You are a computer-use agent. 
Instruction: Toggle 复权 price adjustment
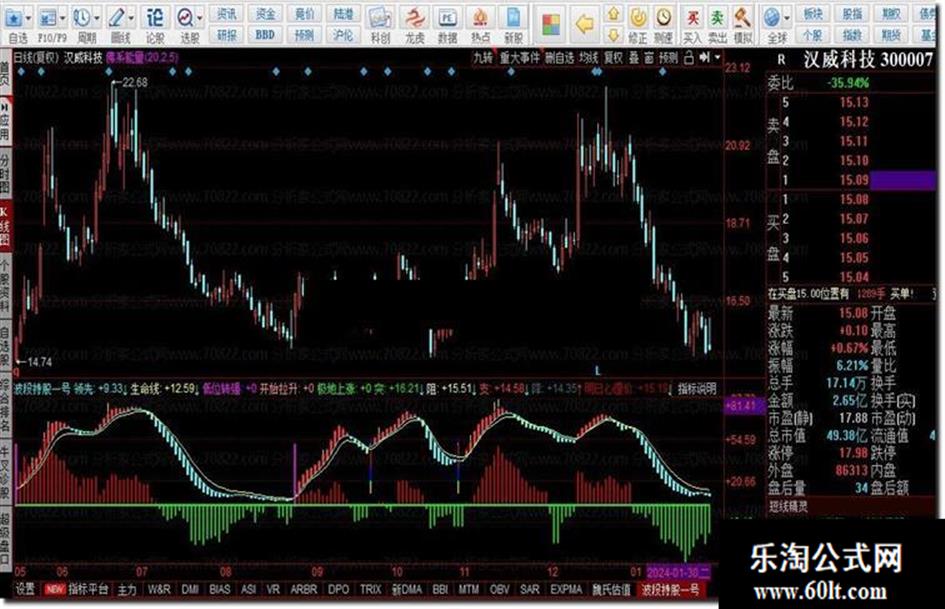613,58
